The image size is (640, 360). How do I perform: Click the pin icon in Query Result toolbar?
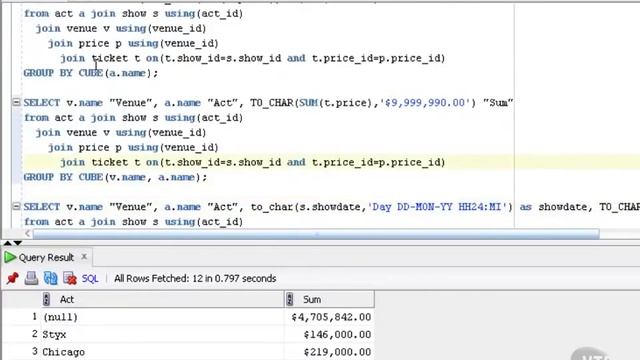point(12,278)
